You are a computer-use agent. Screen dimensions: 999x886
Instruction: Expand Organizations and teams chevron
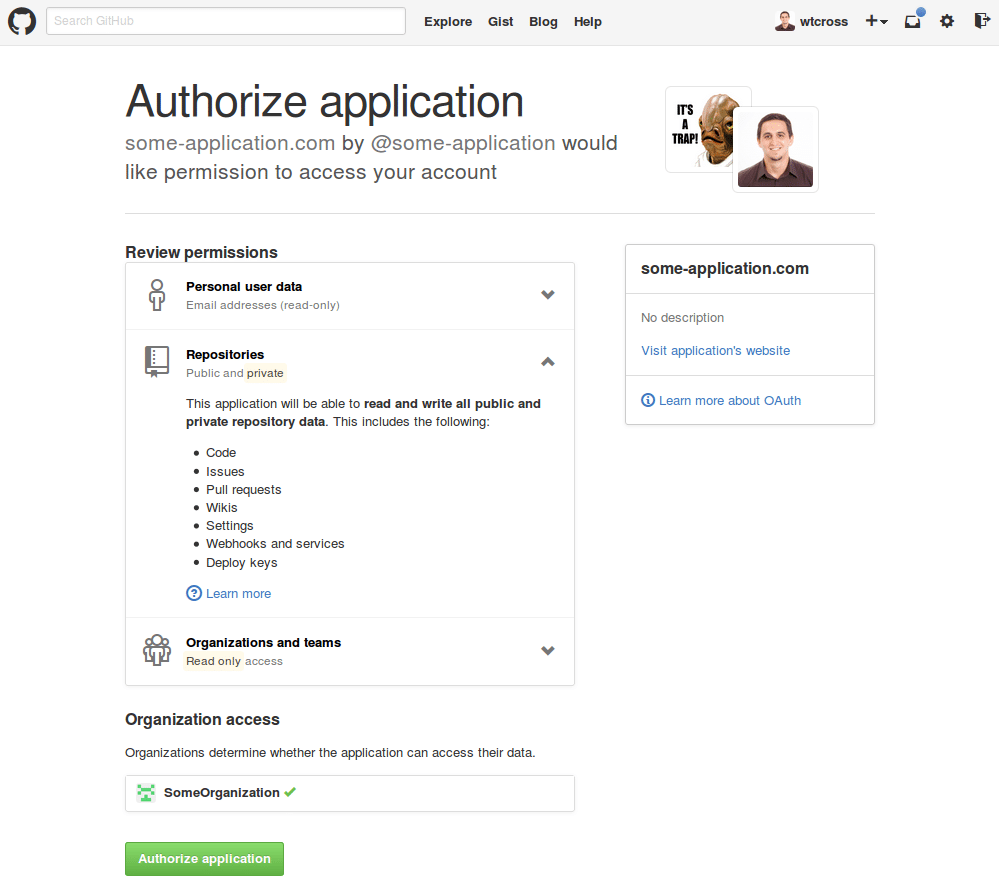(547, 650)
